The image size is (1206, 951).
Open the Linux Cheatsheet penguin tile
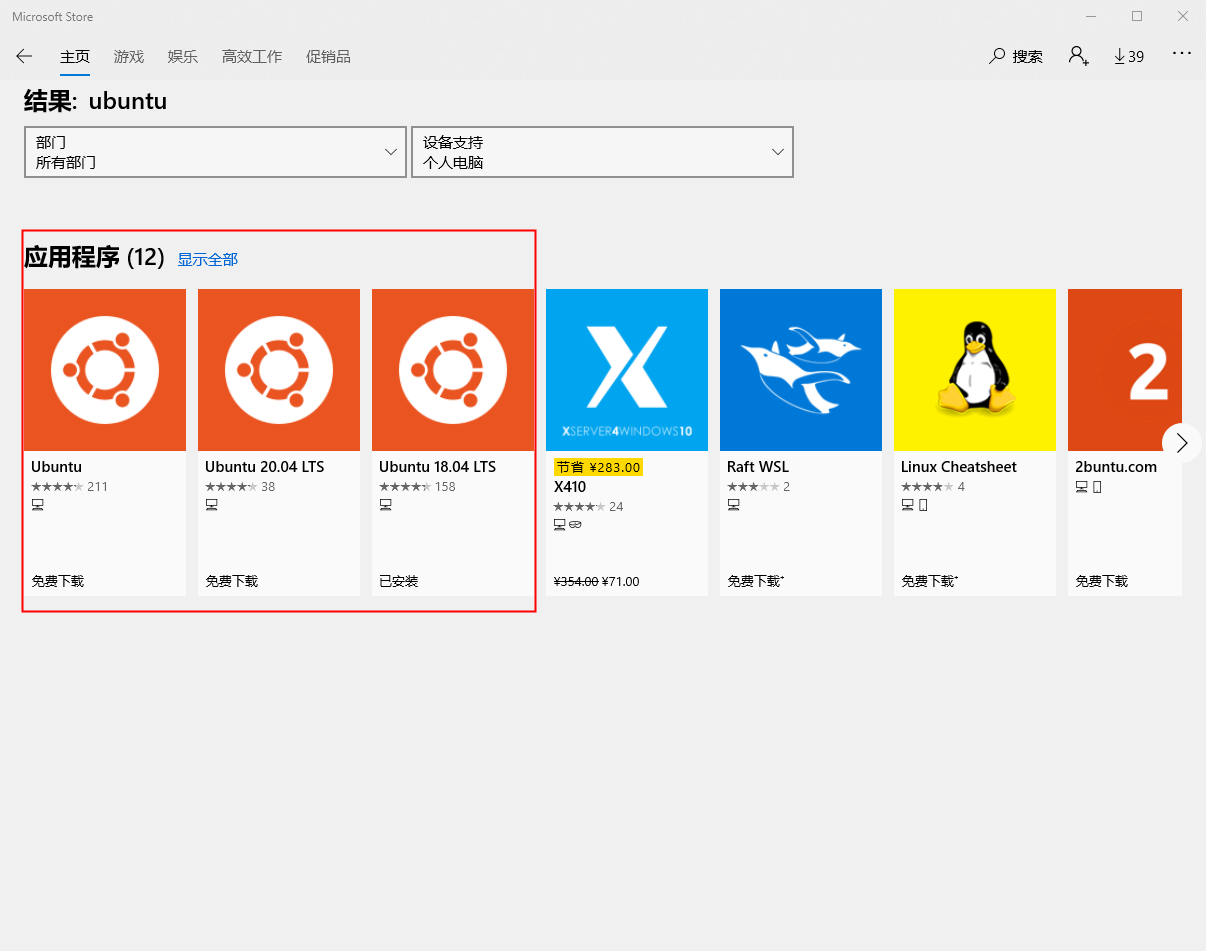(x=975, y=370)
